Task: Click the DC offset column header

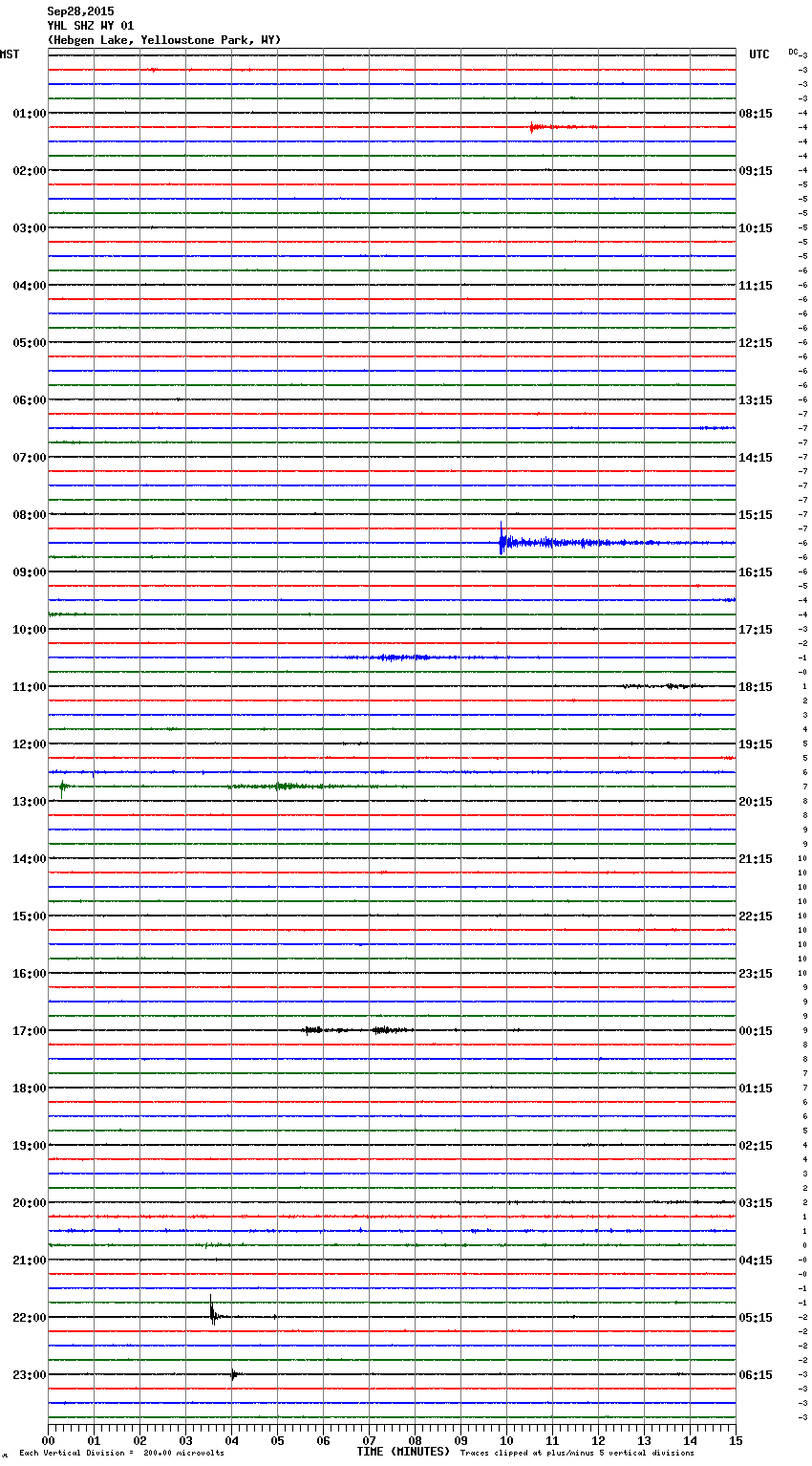Action: (793, 52)
